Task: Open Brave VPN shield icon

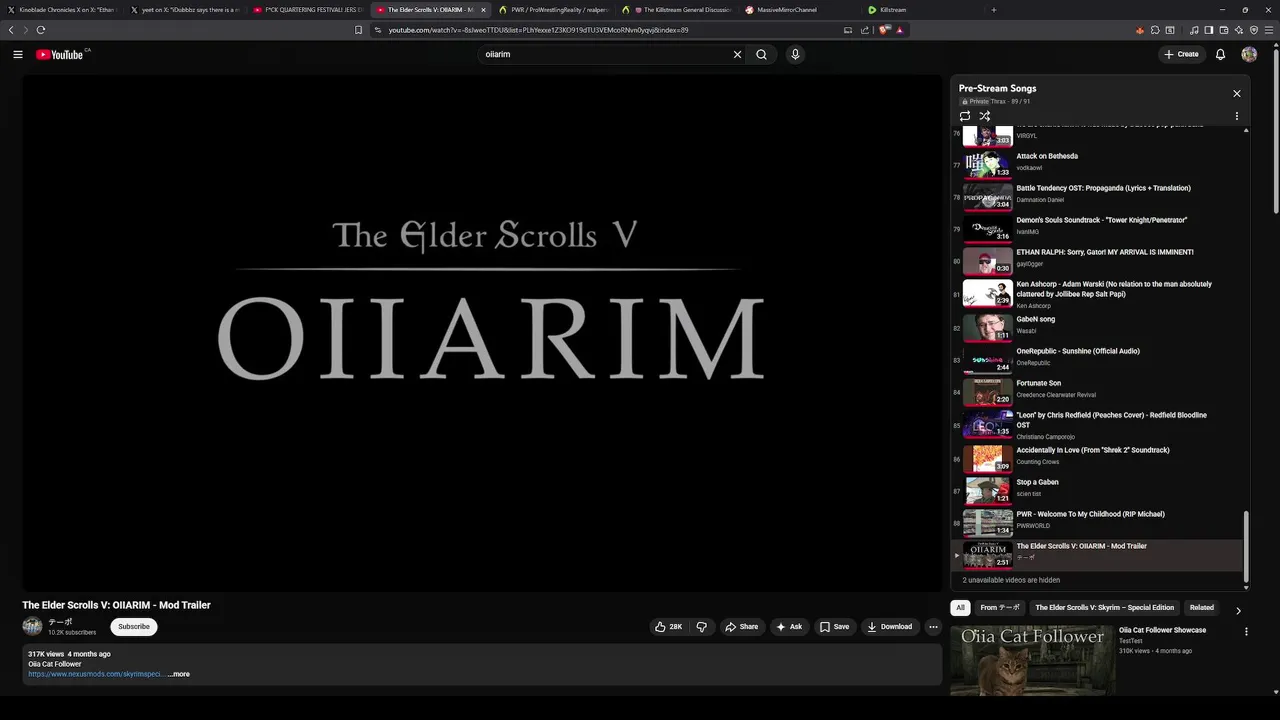Action: tap(1254, 30)
